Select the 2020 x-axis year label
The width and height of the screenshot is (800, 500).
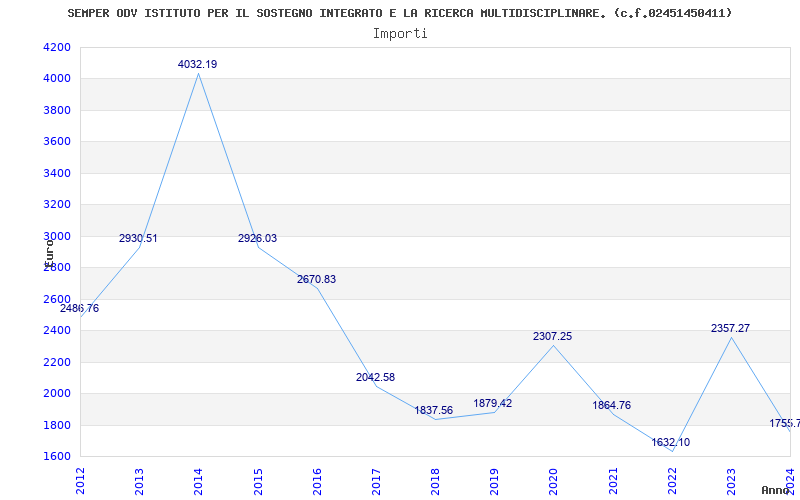click(x=554, y=481)
